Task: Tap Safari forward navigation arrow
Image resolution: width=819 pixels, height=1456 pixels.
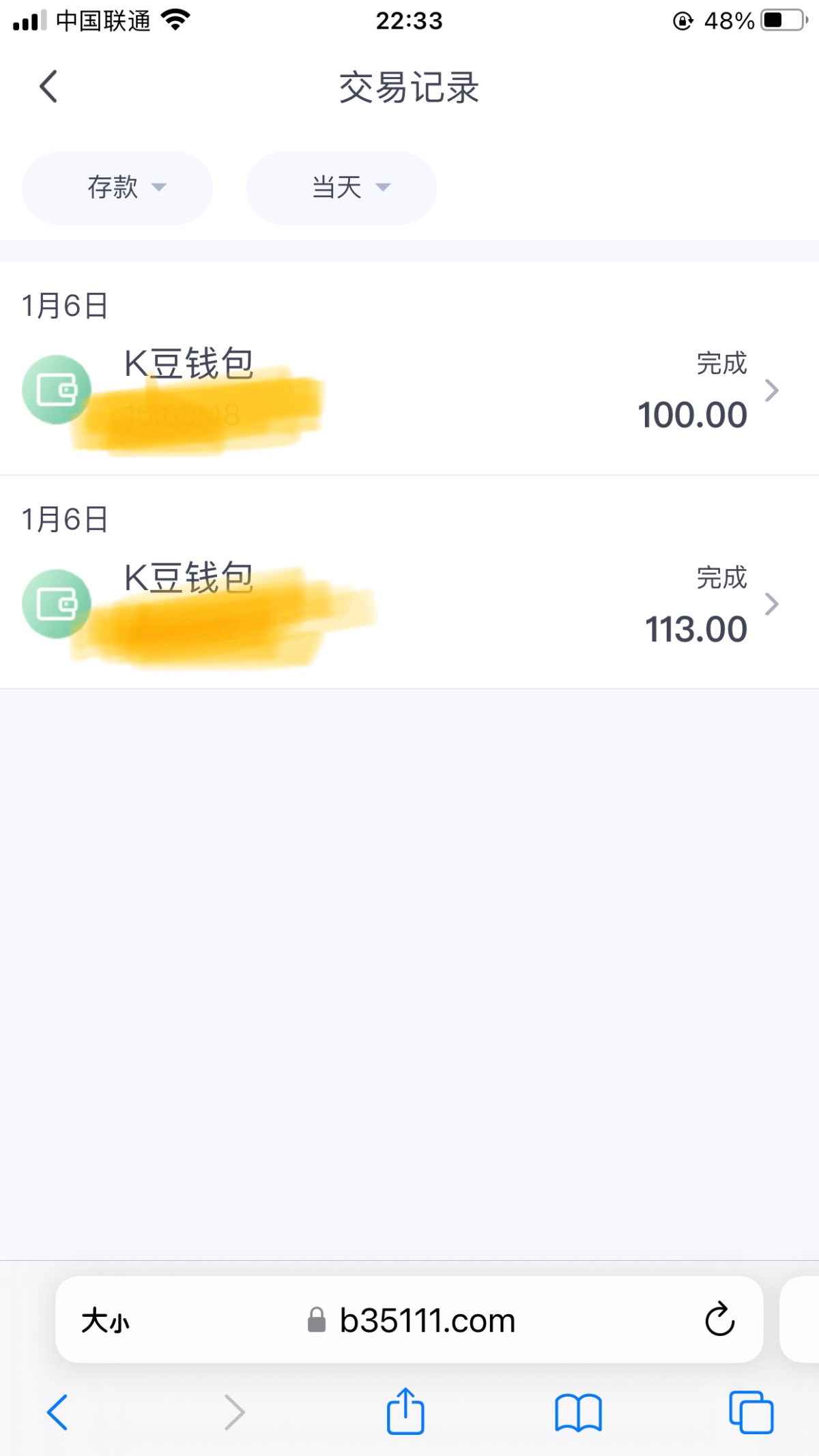Action: tap(234, 1412)
